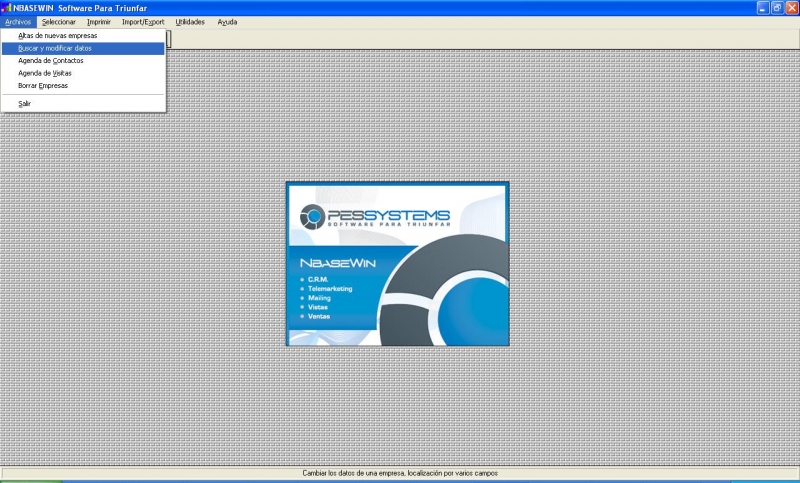Click Salir to exit application

(83, 104)
